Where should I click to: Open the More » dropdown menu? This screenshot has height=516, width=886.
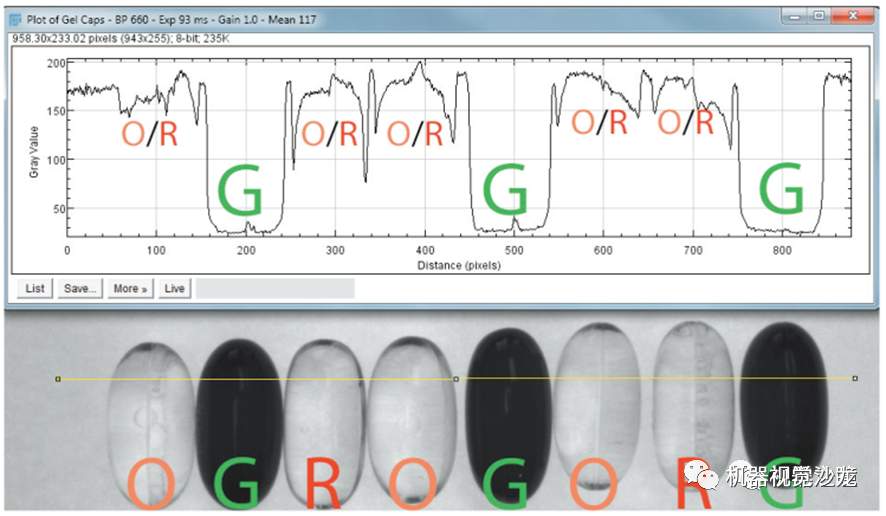130,288
